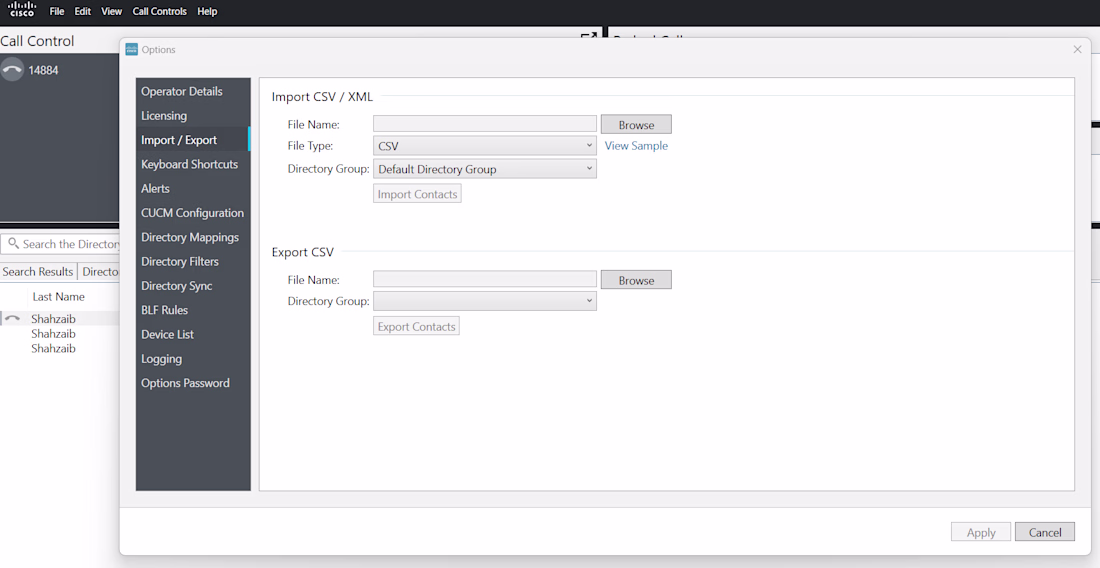Select Keyboard Shortcuts in options sidebar
The image size is (1100, 568).
[x=193, y=164]
